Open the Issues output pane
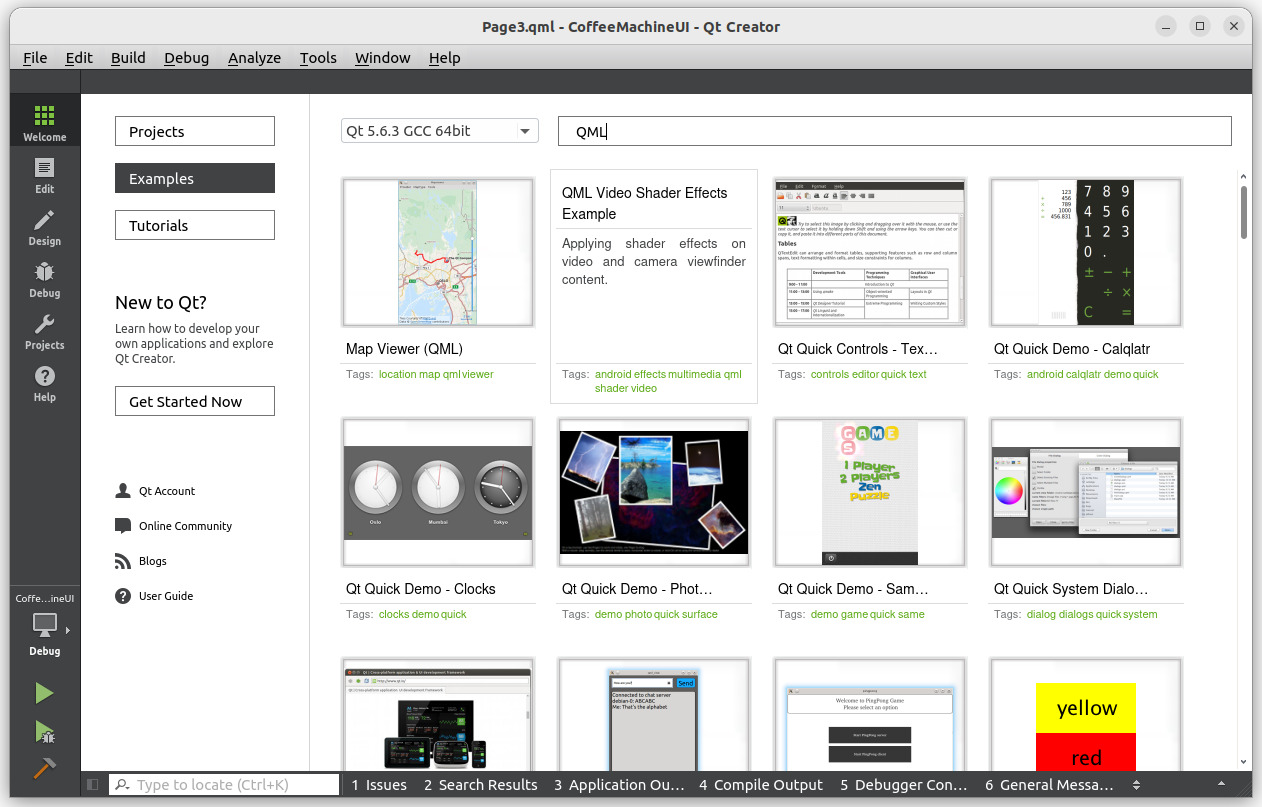This screenshot has height=807, width=1262. click(379, 785)
